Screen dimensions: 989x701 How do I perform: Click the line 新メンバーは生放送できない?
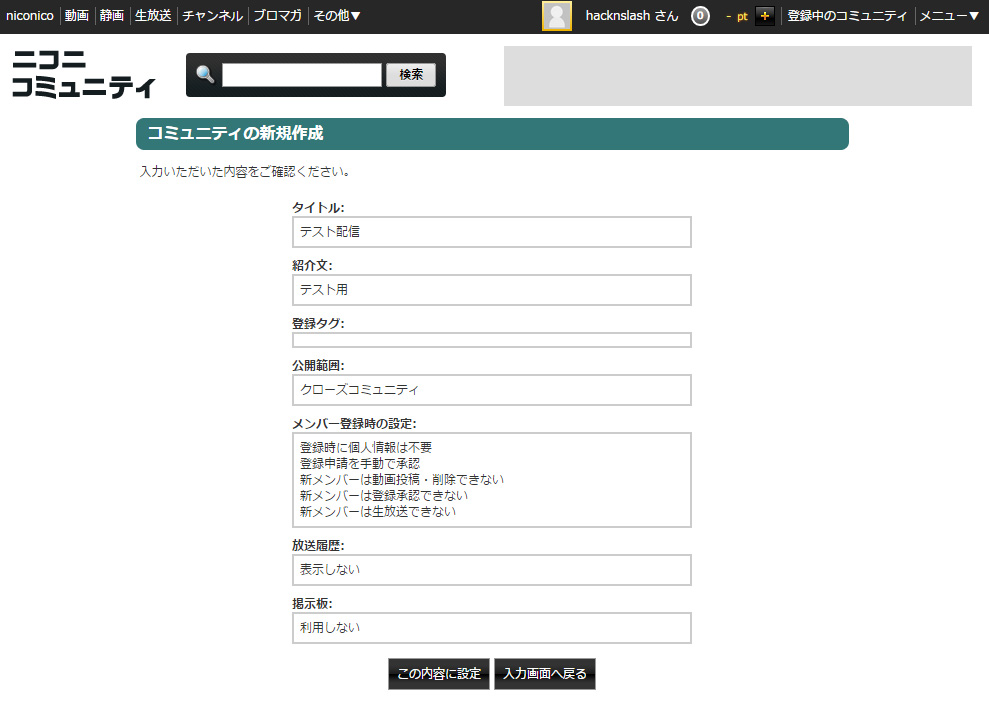pos(378,512)
